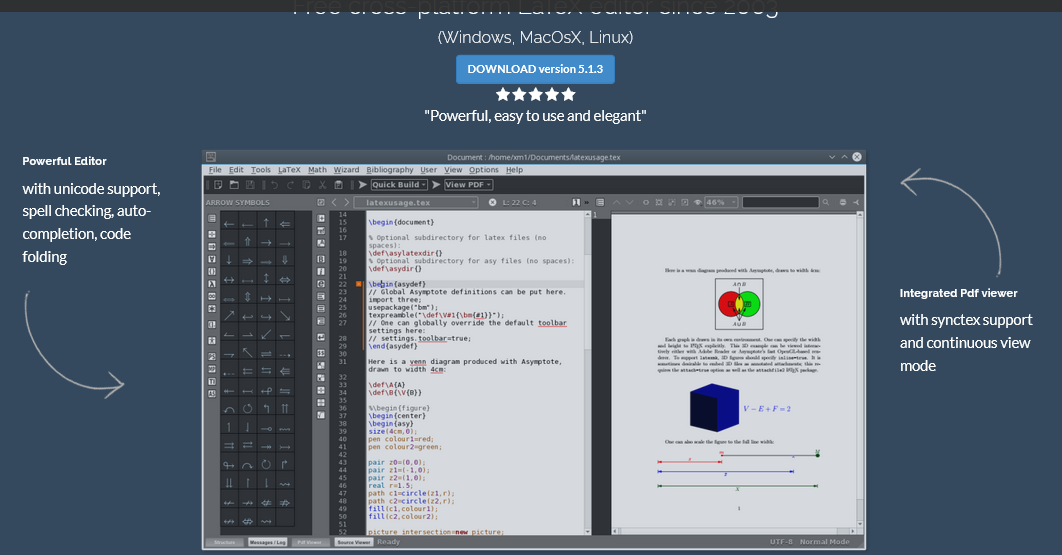Click the PDF search magnifier icon
This screenshot has height=555, width=1062.
tap(826, 203)
